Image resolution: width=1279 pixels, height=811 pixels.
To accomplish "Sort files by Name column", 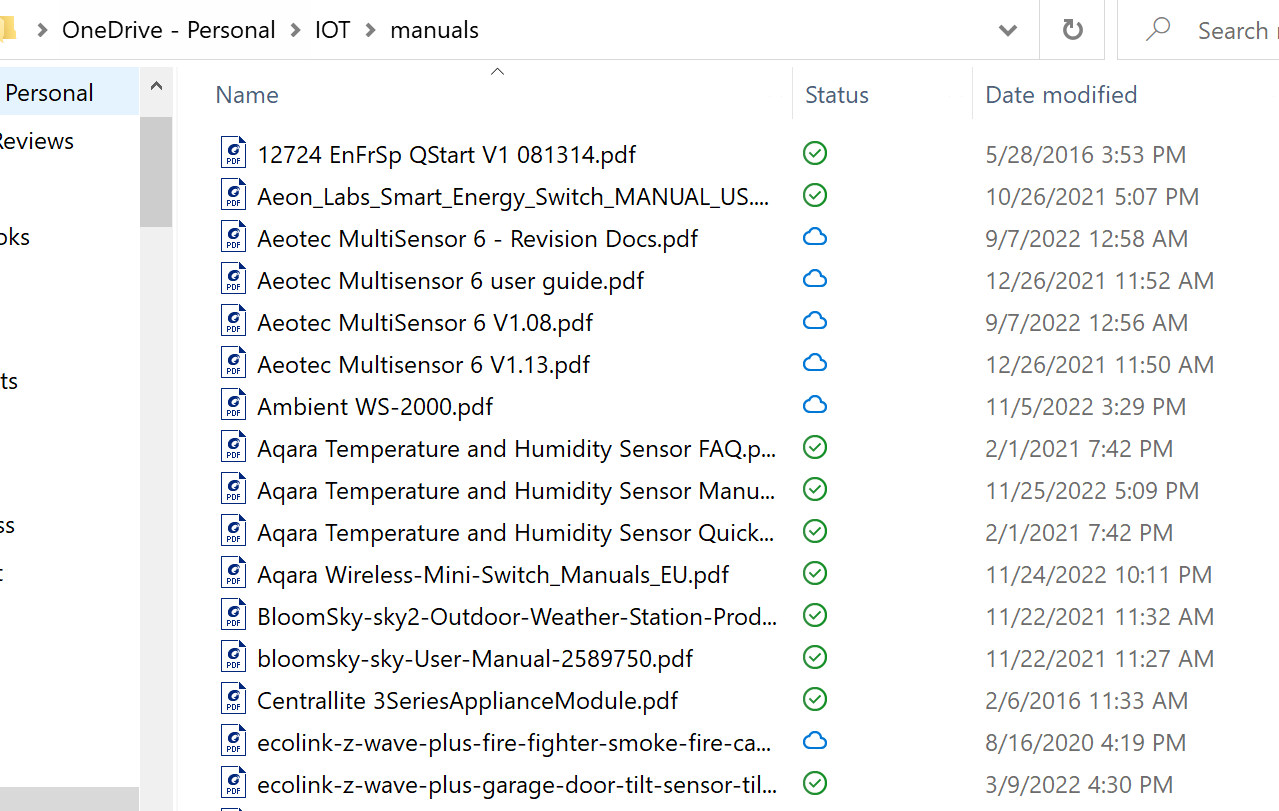I will coord(247,95).
